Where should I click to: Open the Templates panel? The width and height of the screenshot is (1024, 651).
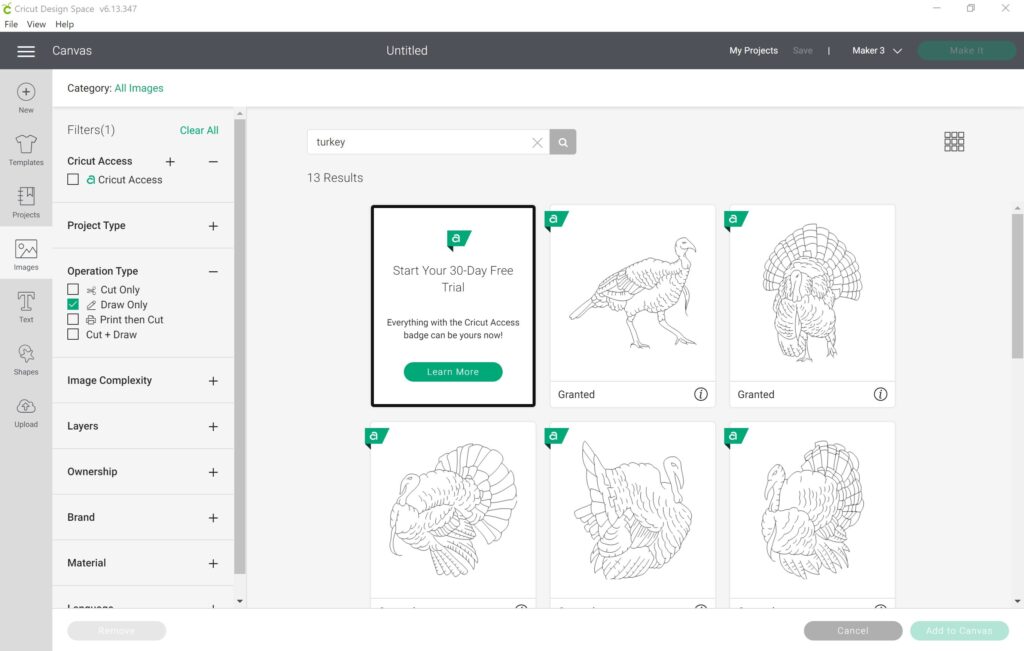click(26, 150)
